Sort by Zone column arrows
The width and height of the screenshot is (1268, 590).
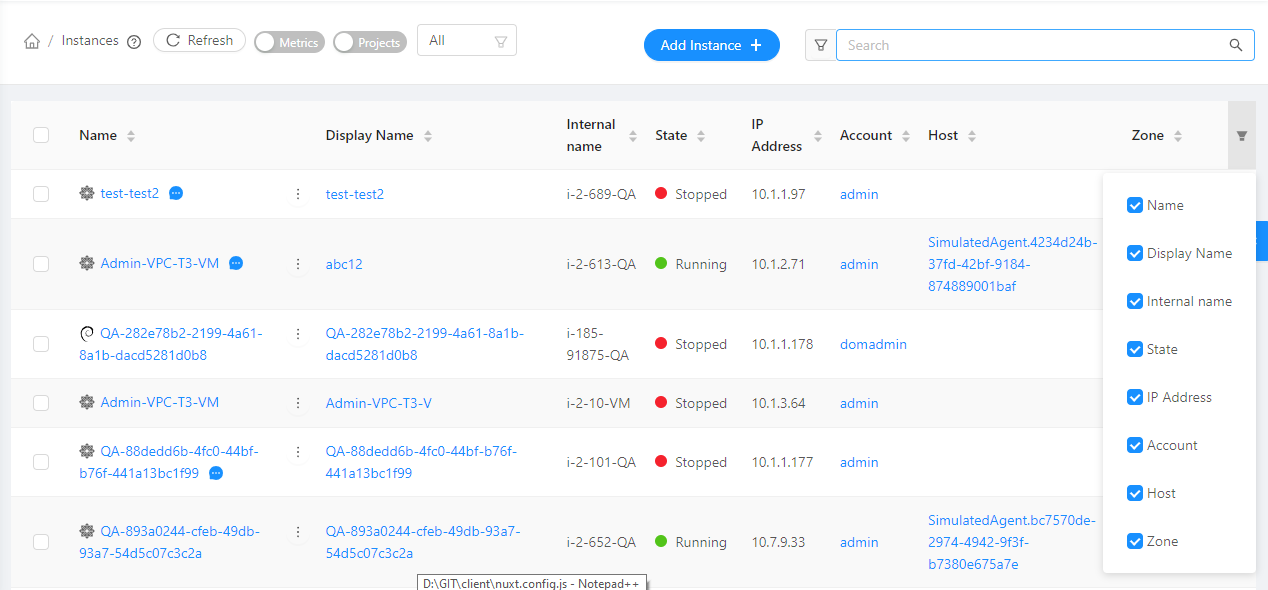pos(1178,136)
